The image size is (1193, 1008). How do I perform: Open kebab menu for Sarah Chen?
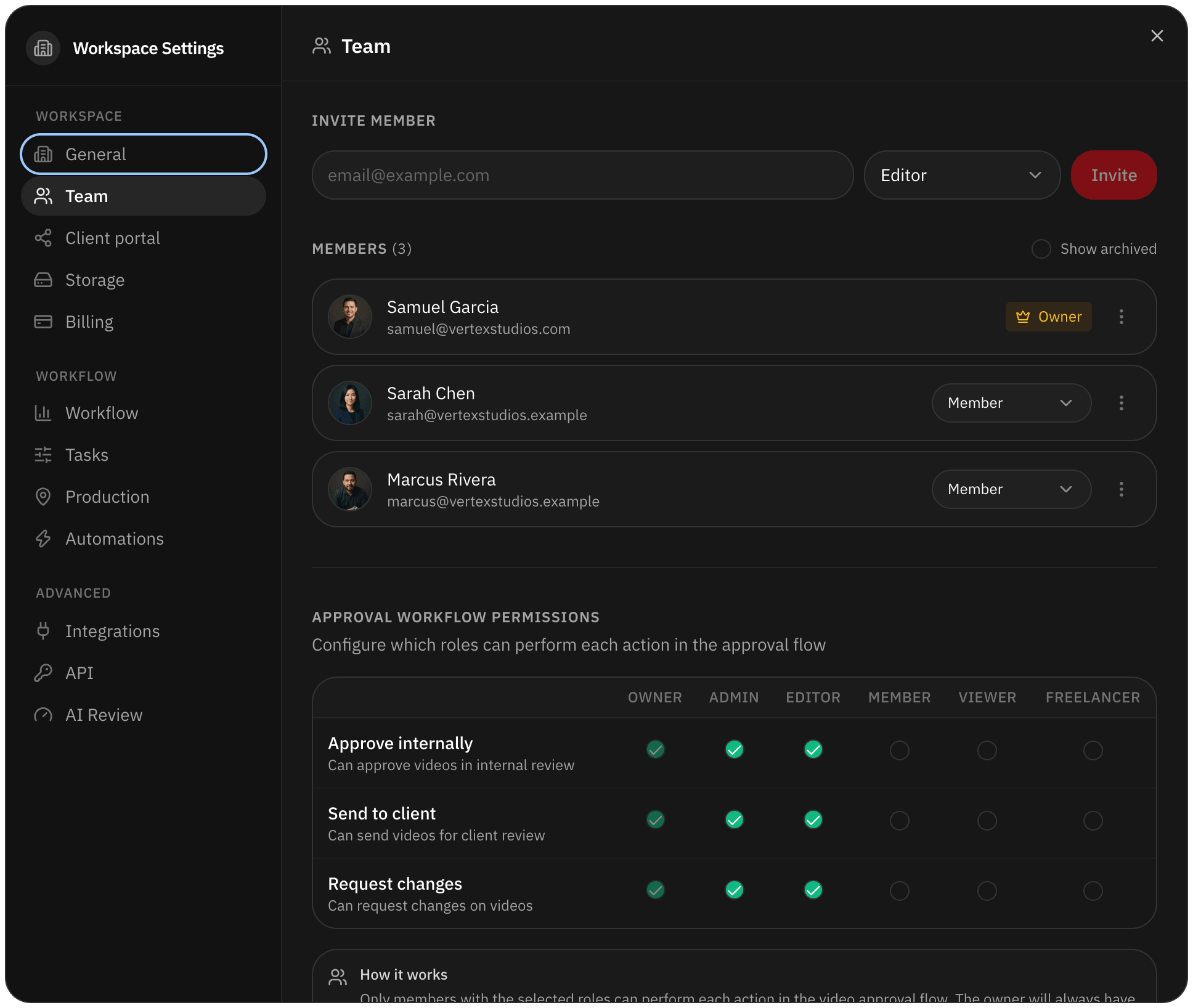[x=1122, y=403]
